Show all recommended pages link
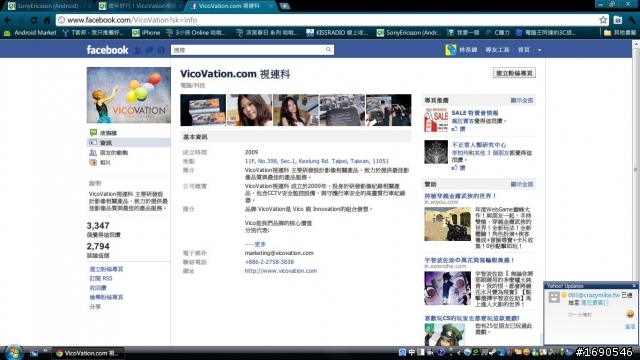The width and height of the screenshot is (640, 360). [522, 100]
